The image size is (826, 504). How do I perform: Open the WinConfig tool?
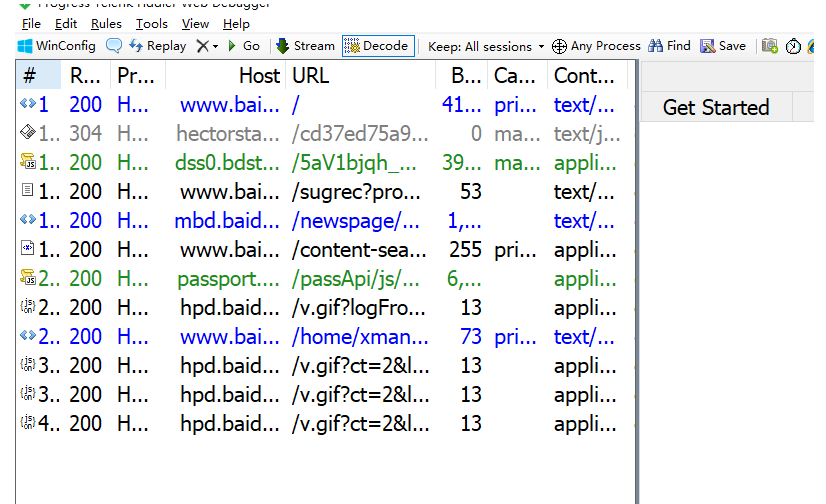(57, 46)
